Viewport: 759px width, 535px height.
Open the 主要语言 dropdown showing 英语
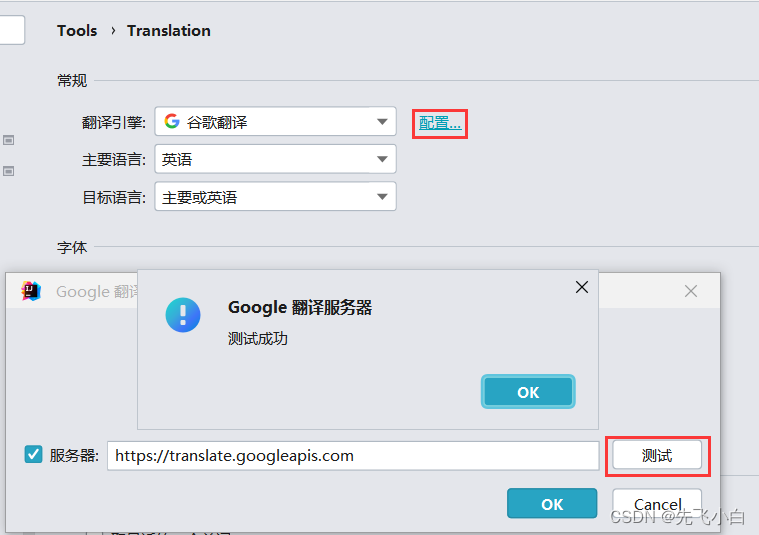click(275, 159)
